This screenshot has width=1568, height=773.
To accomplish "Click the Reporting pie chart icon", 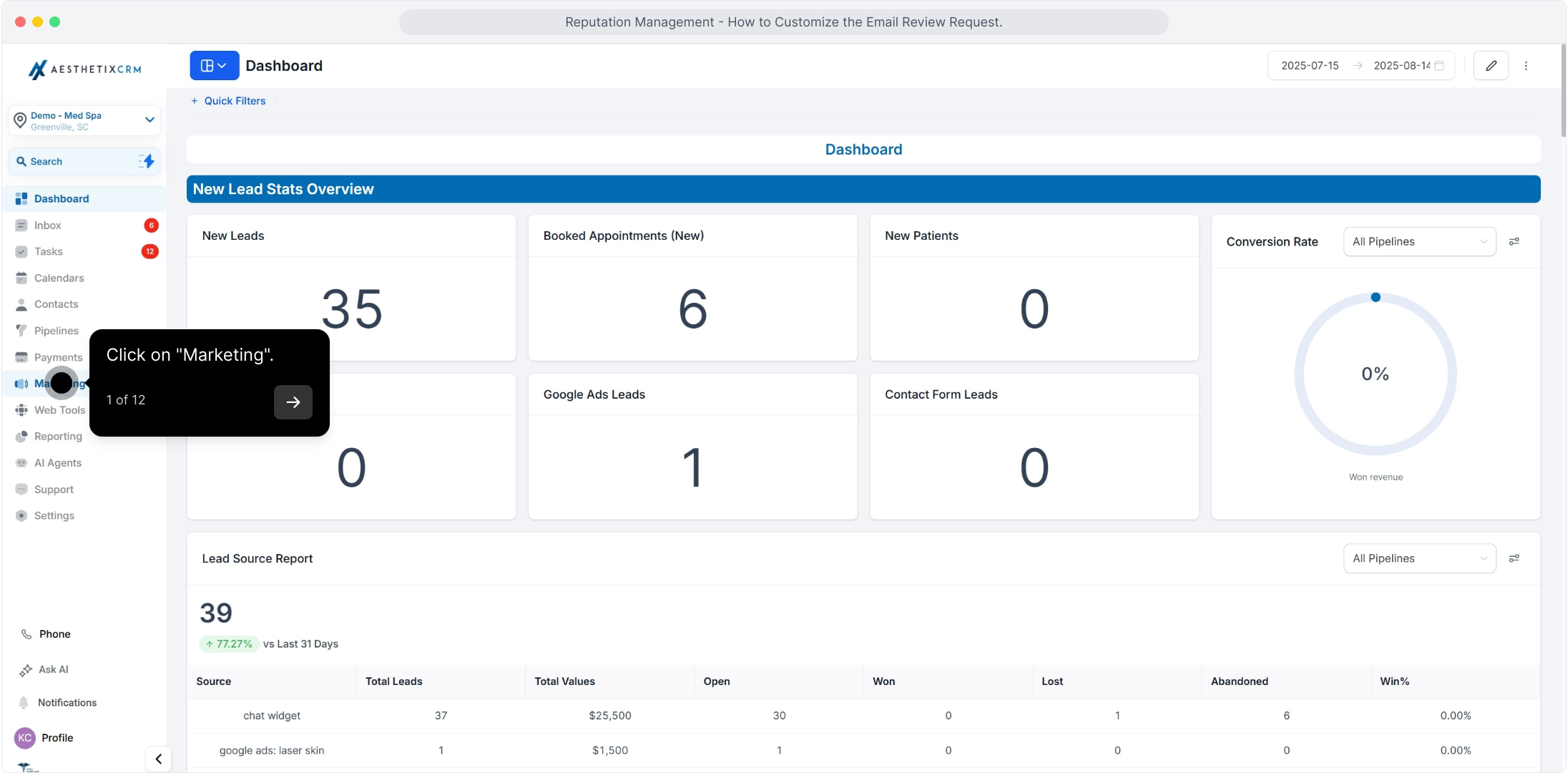I will pos(21,437).
